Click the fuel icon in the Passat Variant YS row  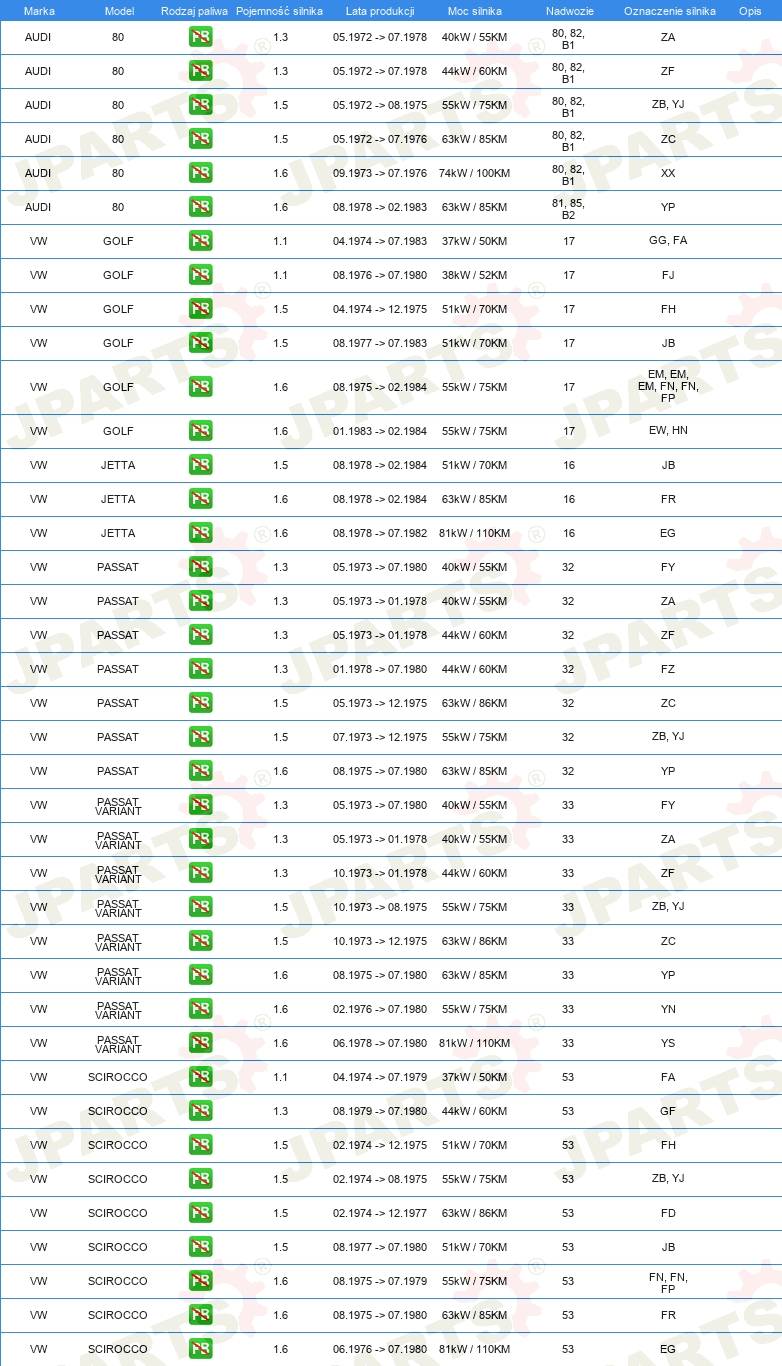pos(200,1043)
